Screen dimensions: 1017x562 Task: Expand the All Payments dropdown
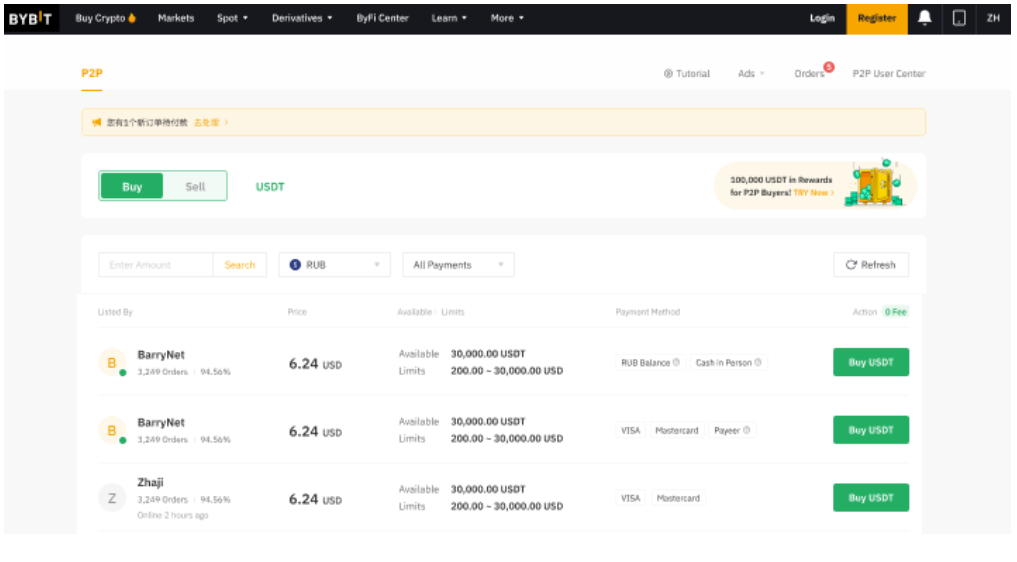point(458,265)
